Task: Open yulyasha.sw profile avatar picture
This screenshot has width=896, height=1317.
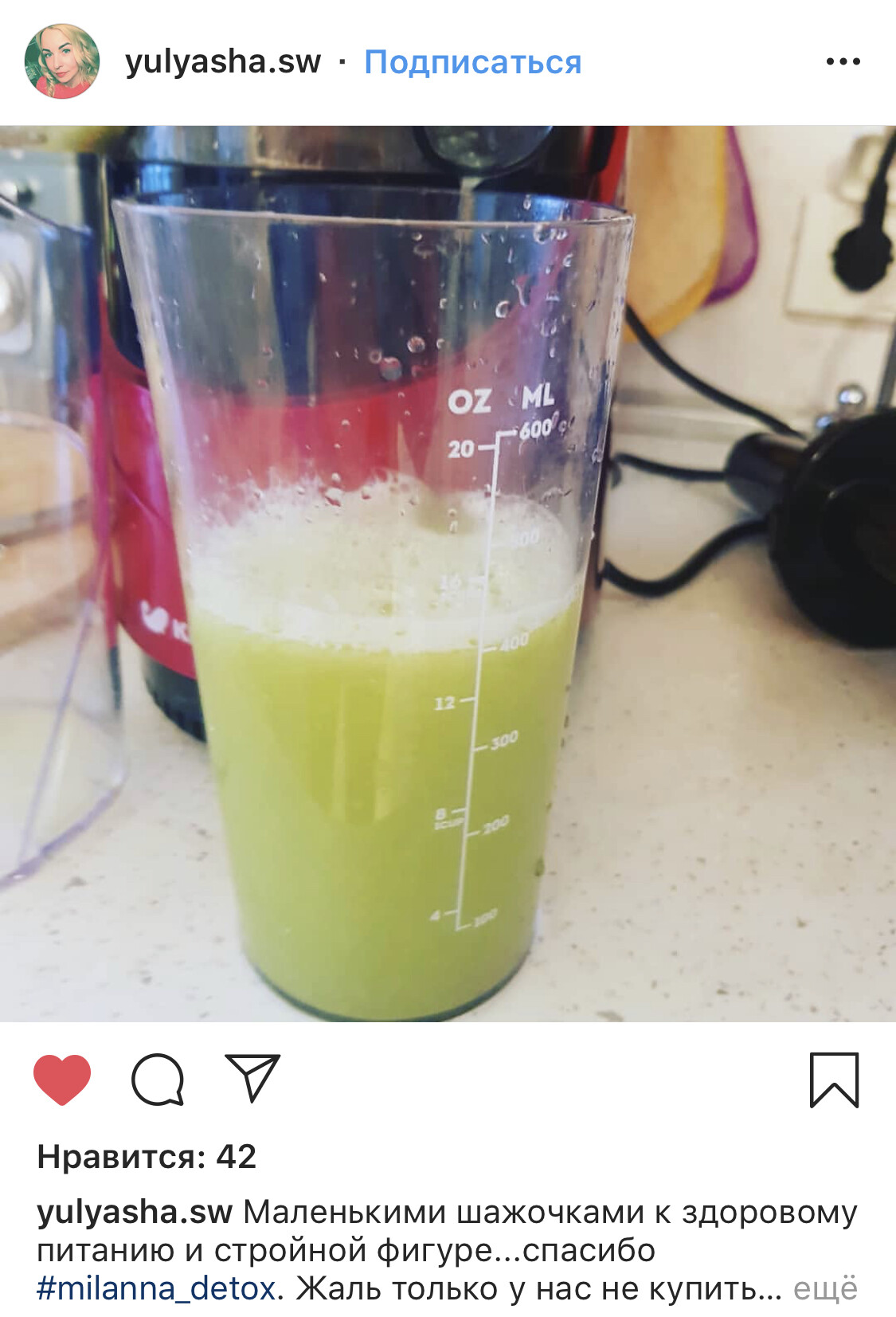Action: [x=62, y=61]
